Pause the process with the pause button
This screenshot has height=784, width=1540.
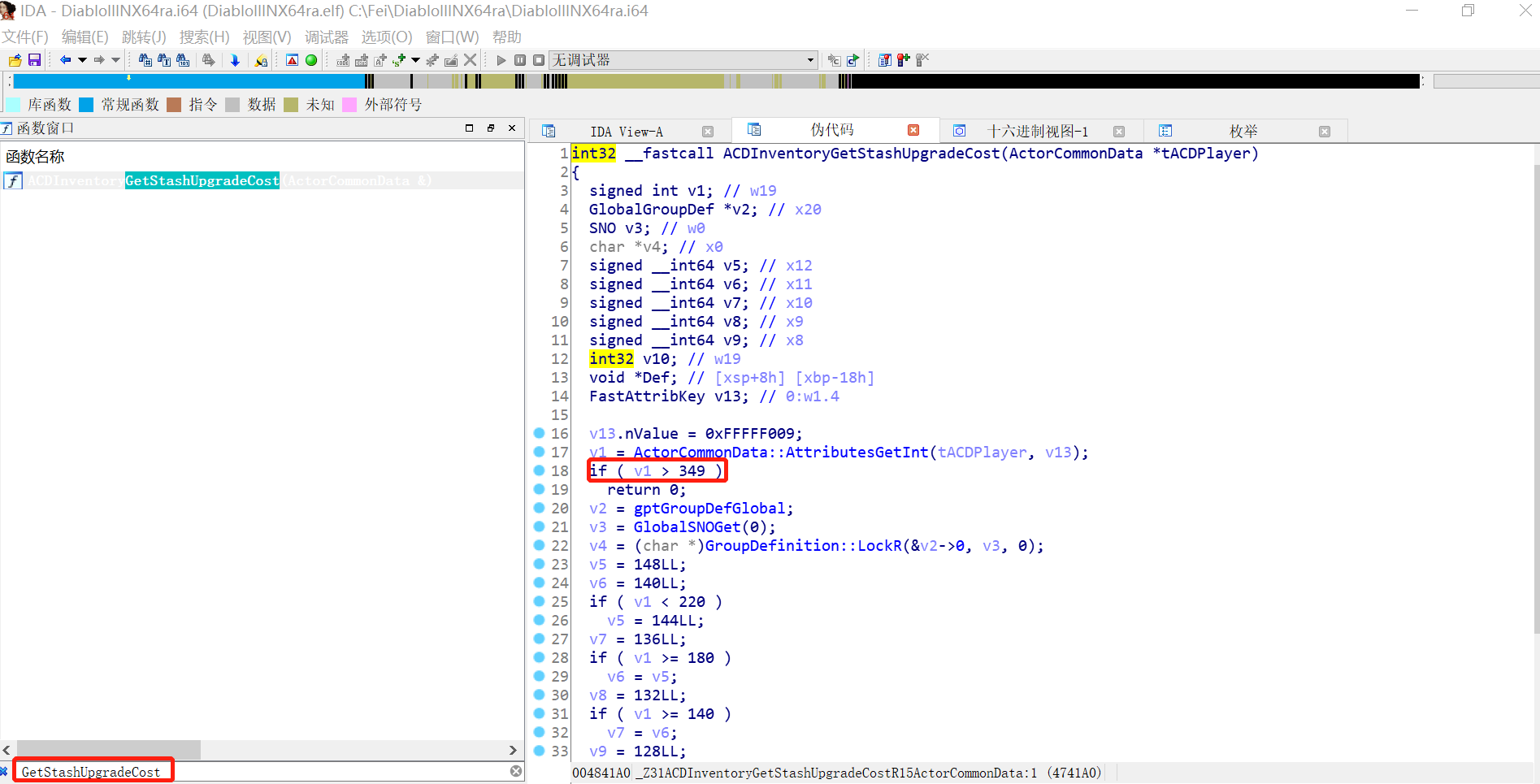[520, 60]
